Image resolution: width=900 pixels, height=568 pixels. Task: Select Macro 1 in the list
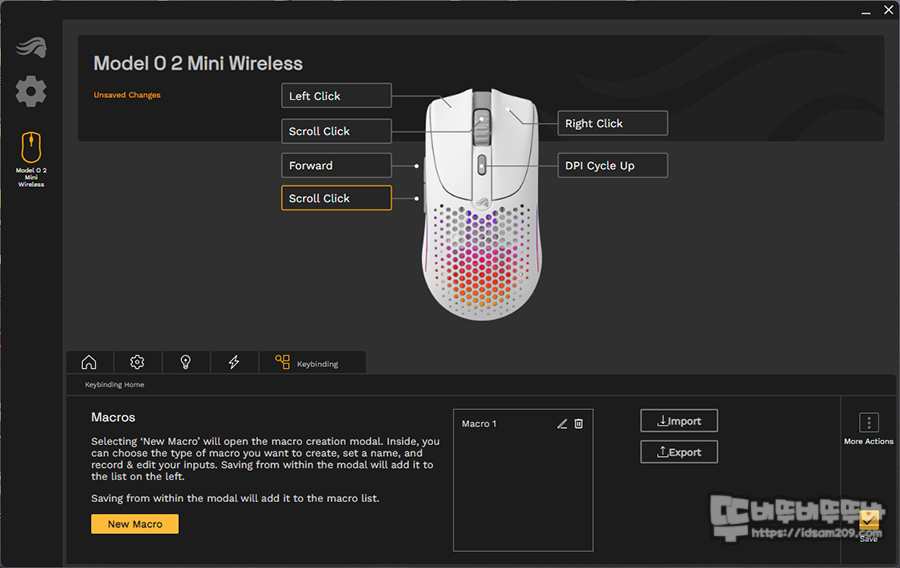pos(479,423)
